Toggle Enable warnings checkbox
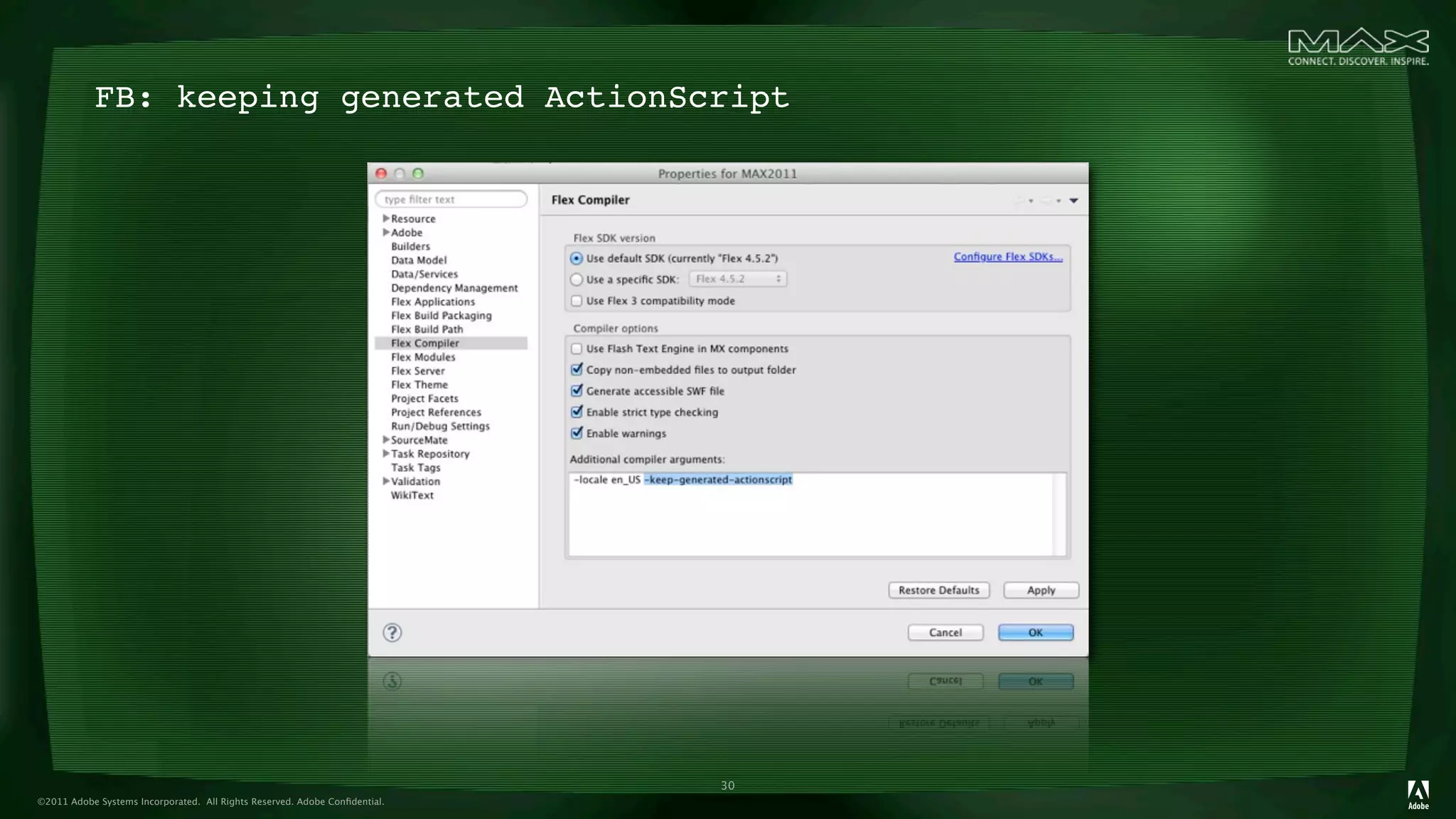The height and width of the screenshot is (819, 1456). pos(577,433)
